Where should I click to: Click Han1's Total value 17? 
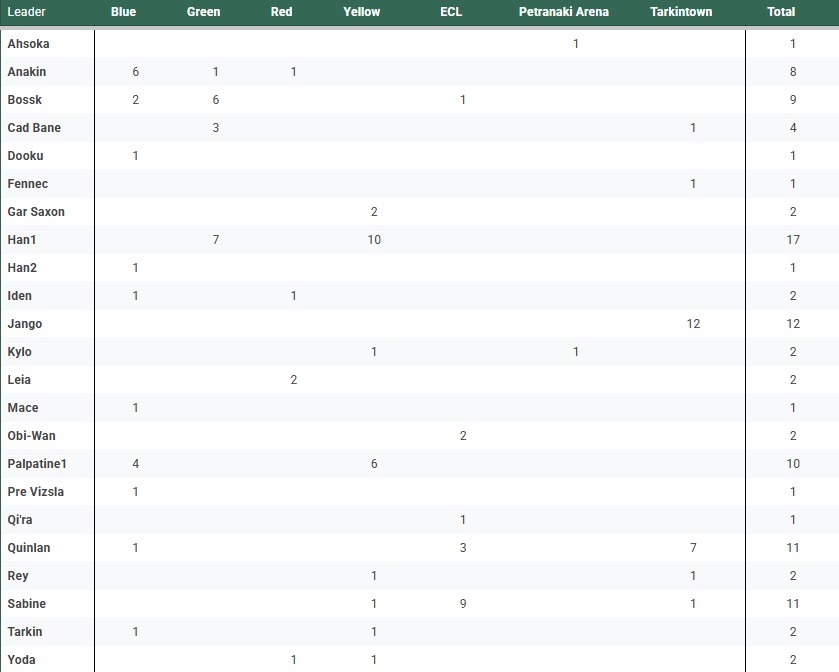click(793, 240)
